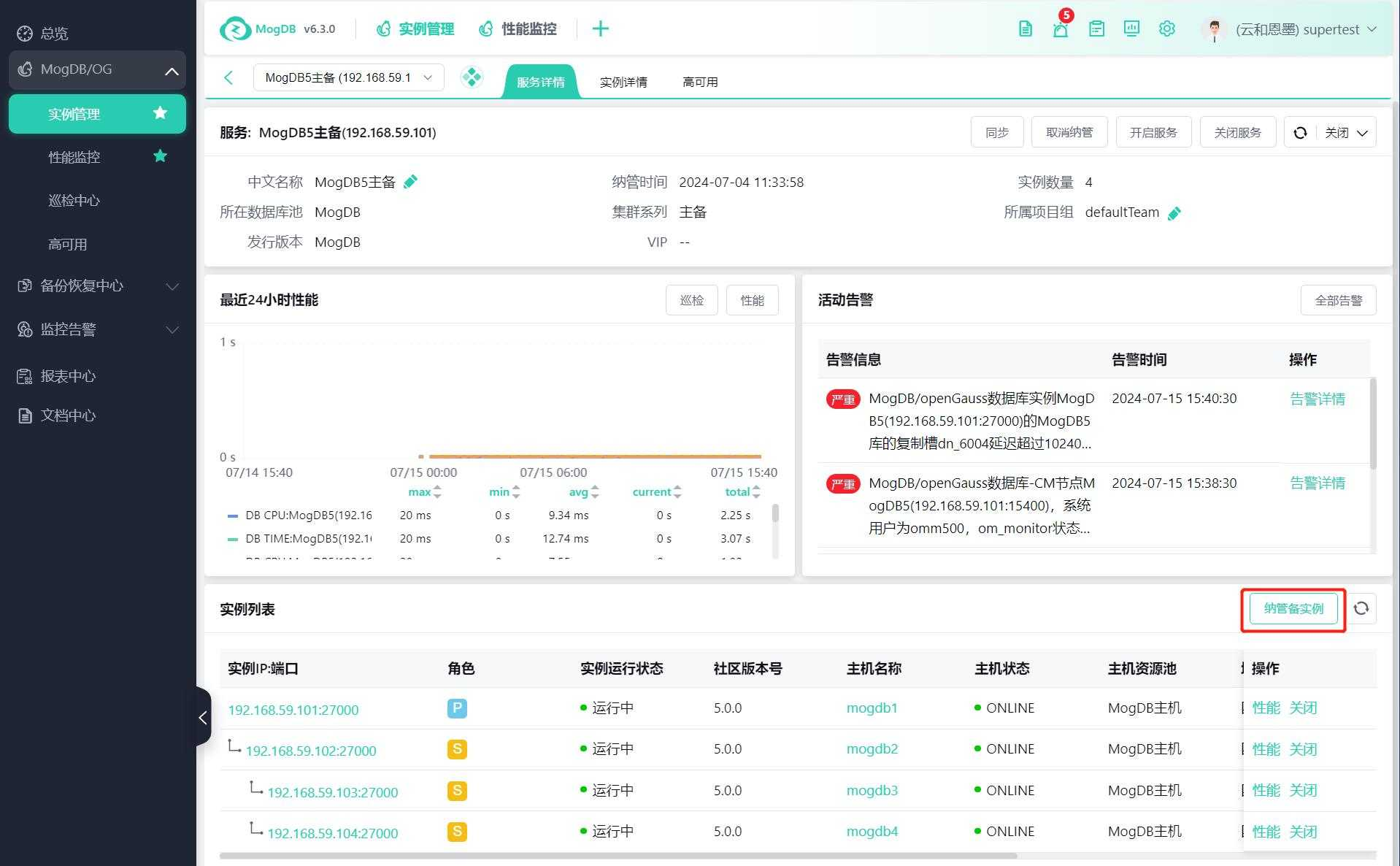Open host link mogdb2
Image resolution: width=1400 pixels, height=866 pixels.
(872, 749)
